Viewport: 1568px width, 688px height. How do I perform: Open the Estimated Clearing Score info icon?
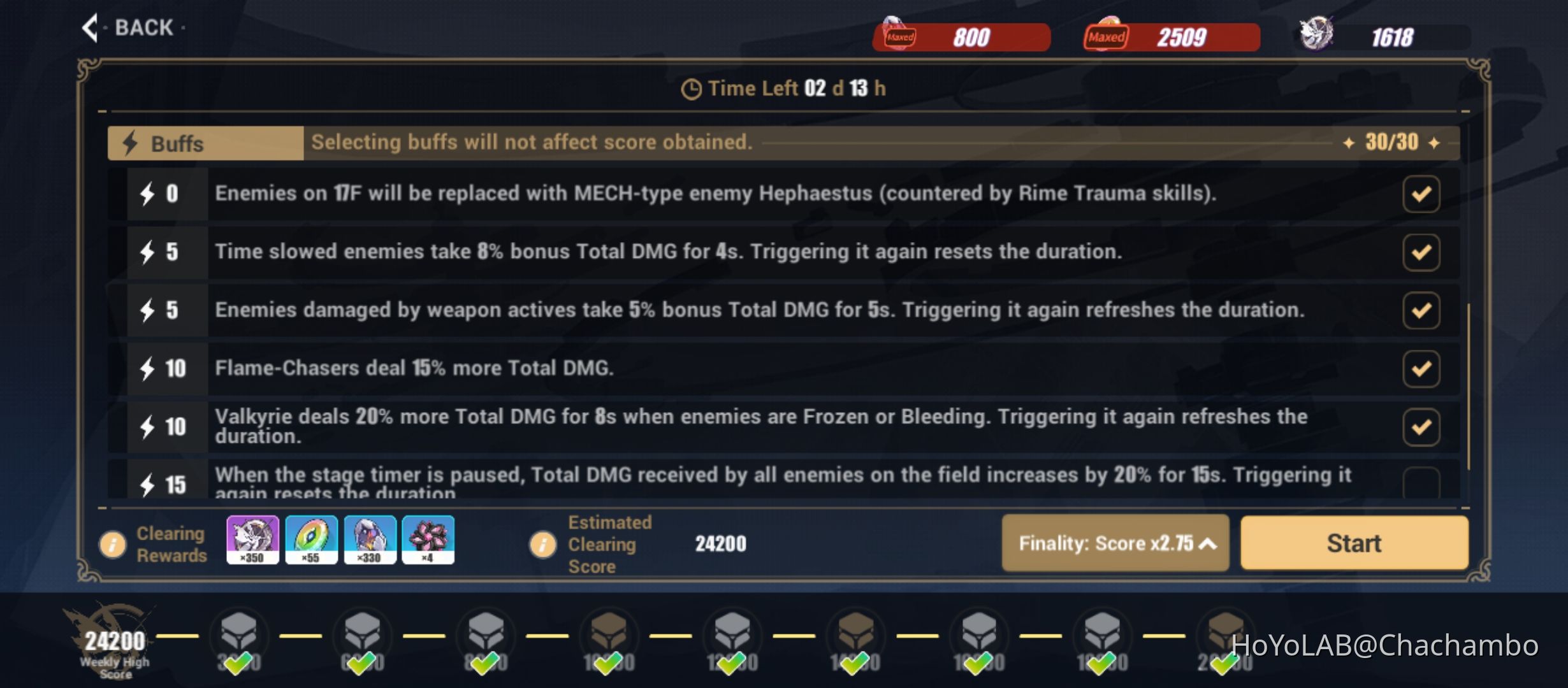(543, 545)
